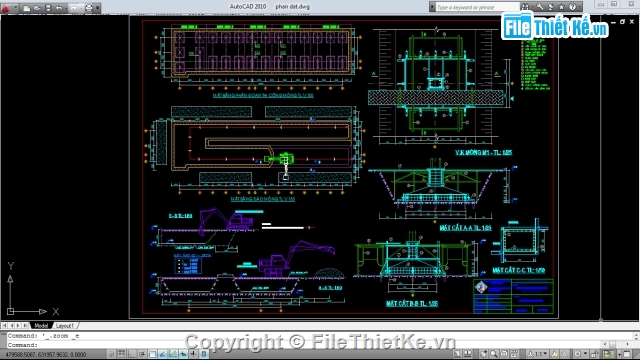Select the Model tab

click(x=41, y=326)
